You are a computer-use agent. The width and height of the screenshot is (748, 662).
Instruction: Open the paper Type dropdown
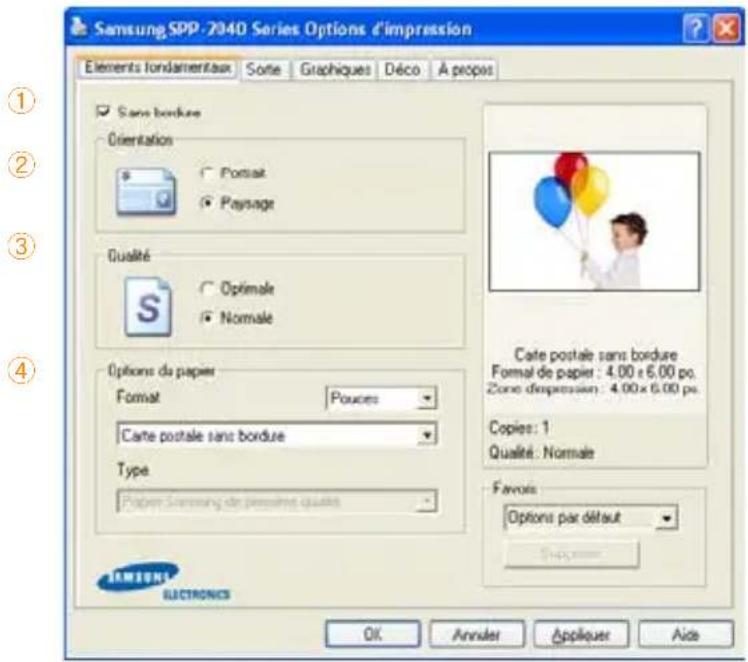277,501
